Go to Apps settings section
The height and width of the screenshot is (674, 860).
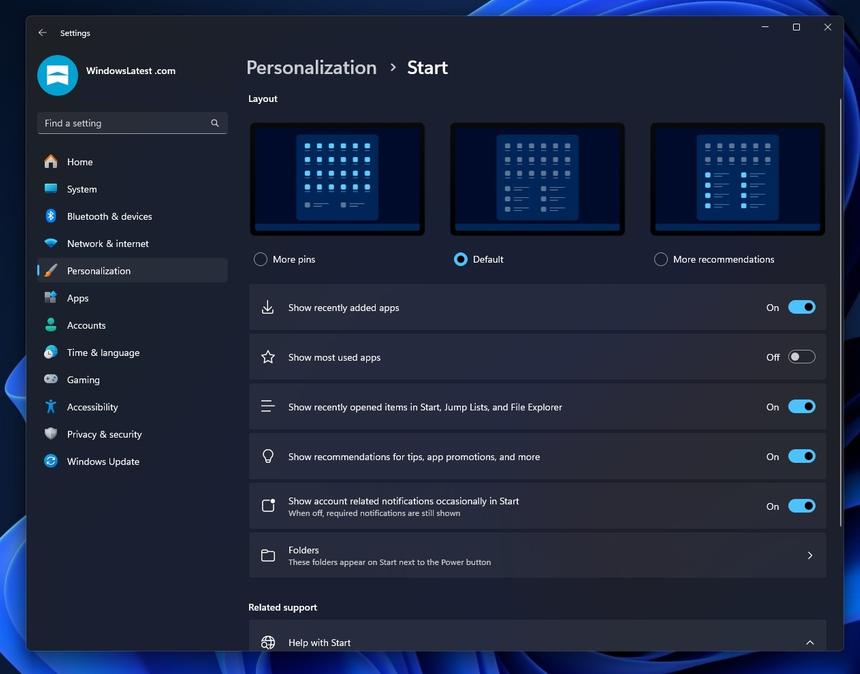tap(78, 298)
